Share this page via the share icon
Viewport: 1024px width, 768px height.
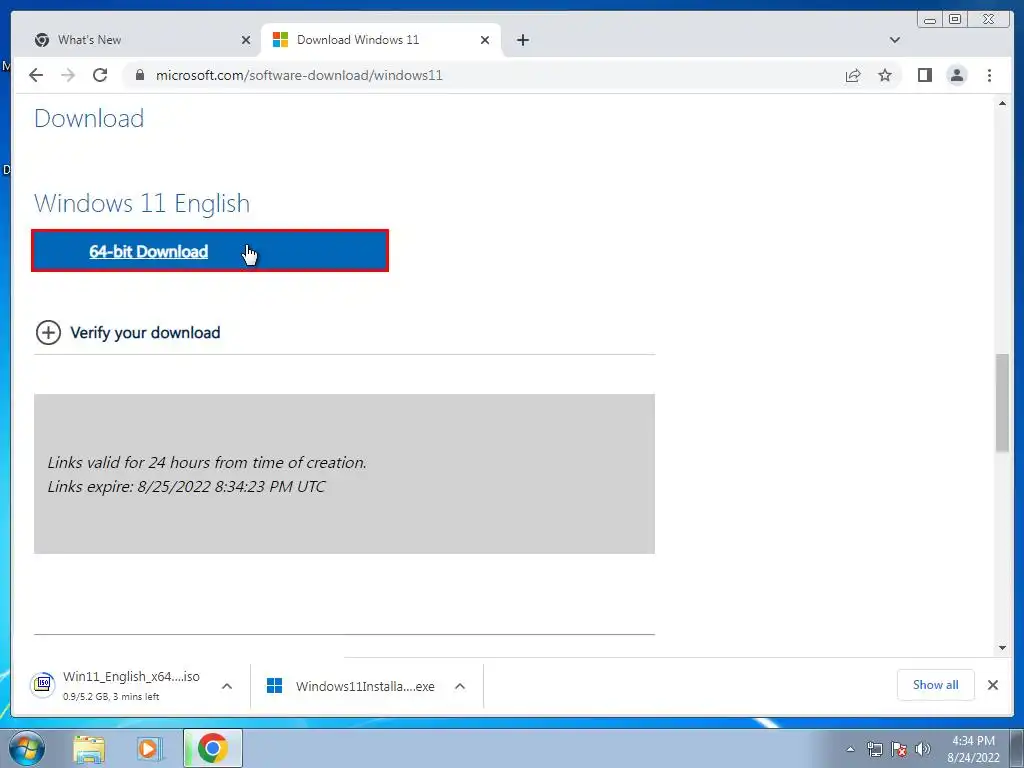(853, 75)
